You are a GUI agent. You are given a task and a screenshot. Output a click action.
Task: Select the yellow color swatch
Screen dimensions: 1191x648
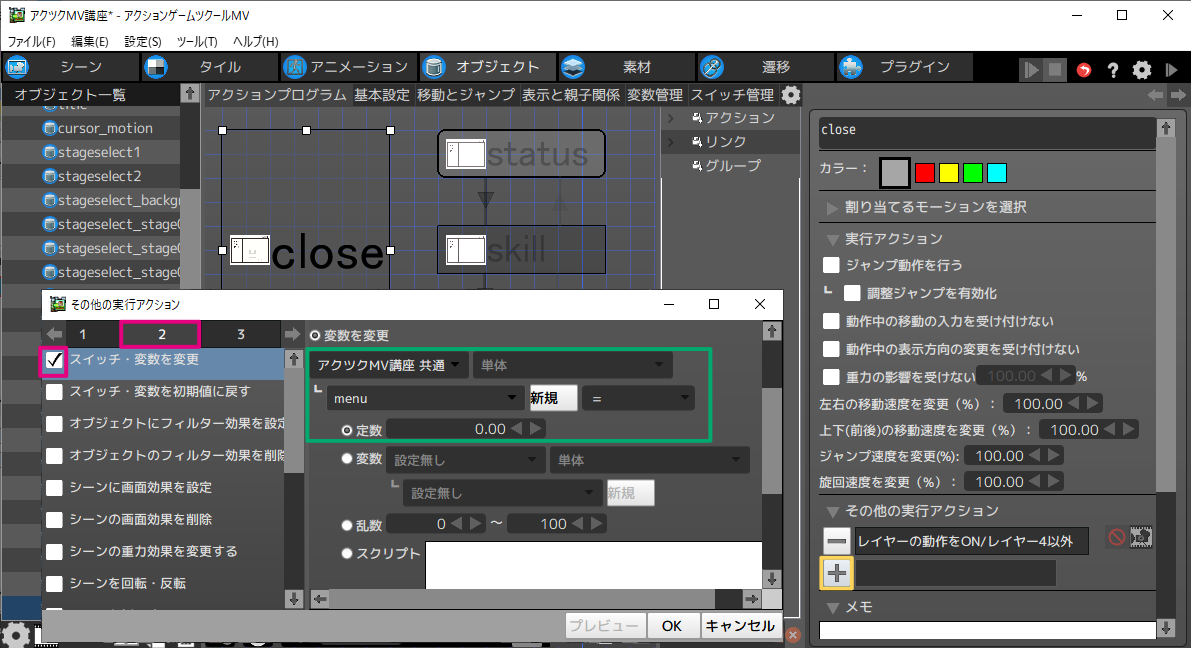(949, 173)
